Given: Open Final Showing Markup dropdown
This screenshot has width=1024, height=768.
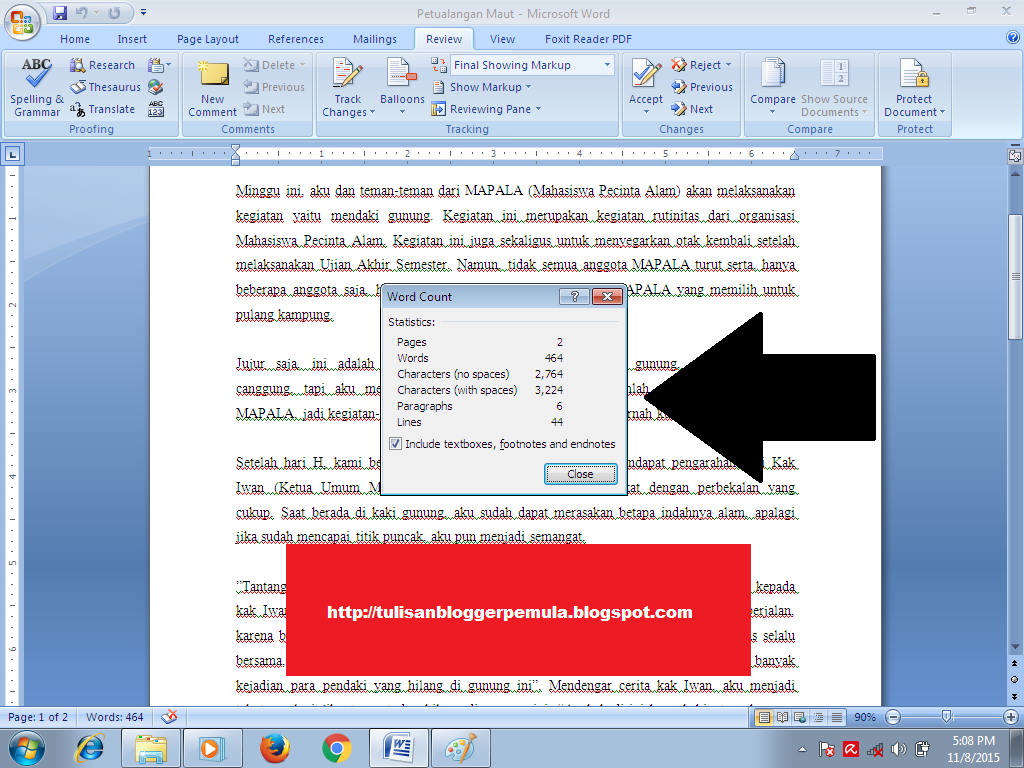Looking at the screenshot, I should tap(607, 65).
